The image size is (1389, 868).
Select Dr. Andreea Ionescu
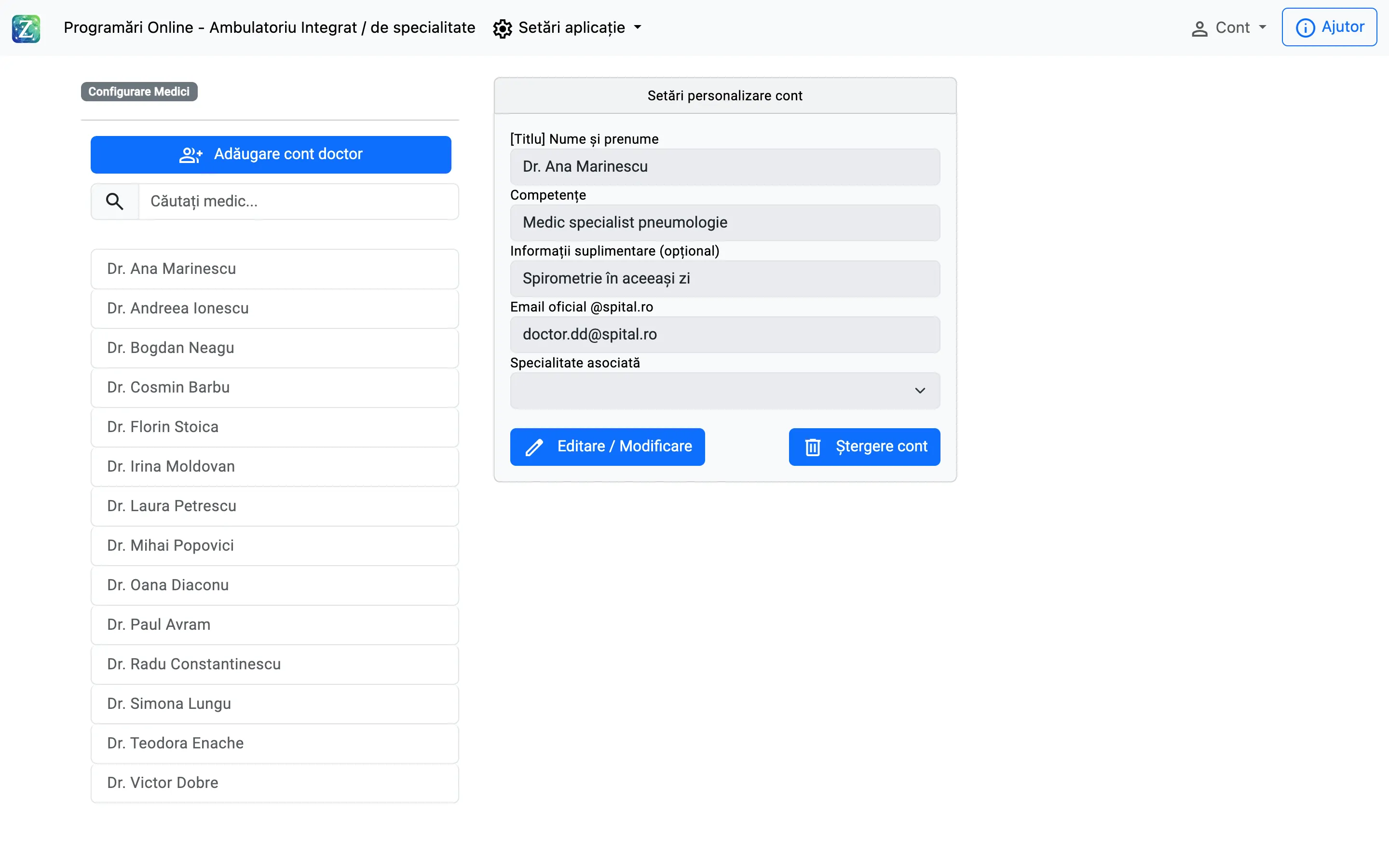point(275,309)
